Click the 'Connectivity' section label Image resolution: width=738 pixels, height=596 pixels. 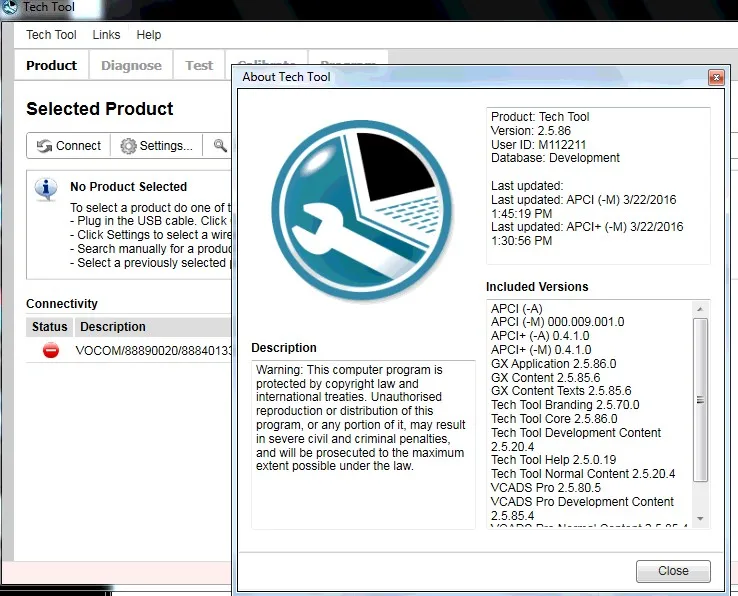[62, 304]
